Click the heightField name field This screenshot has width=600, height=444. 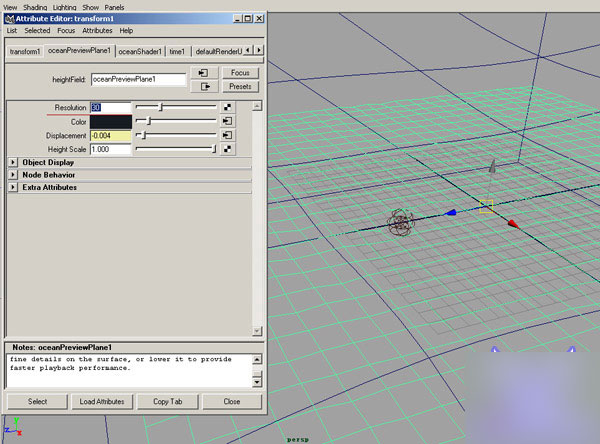[139, 79]
